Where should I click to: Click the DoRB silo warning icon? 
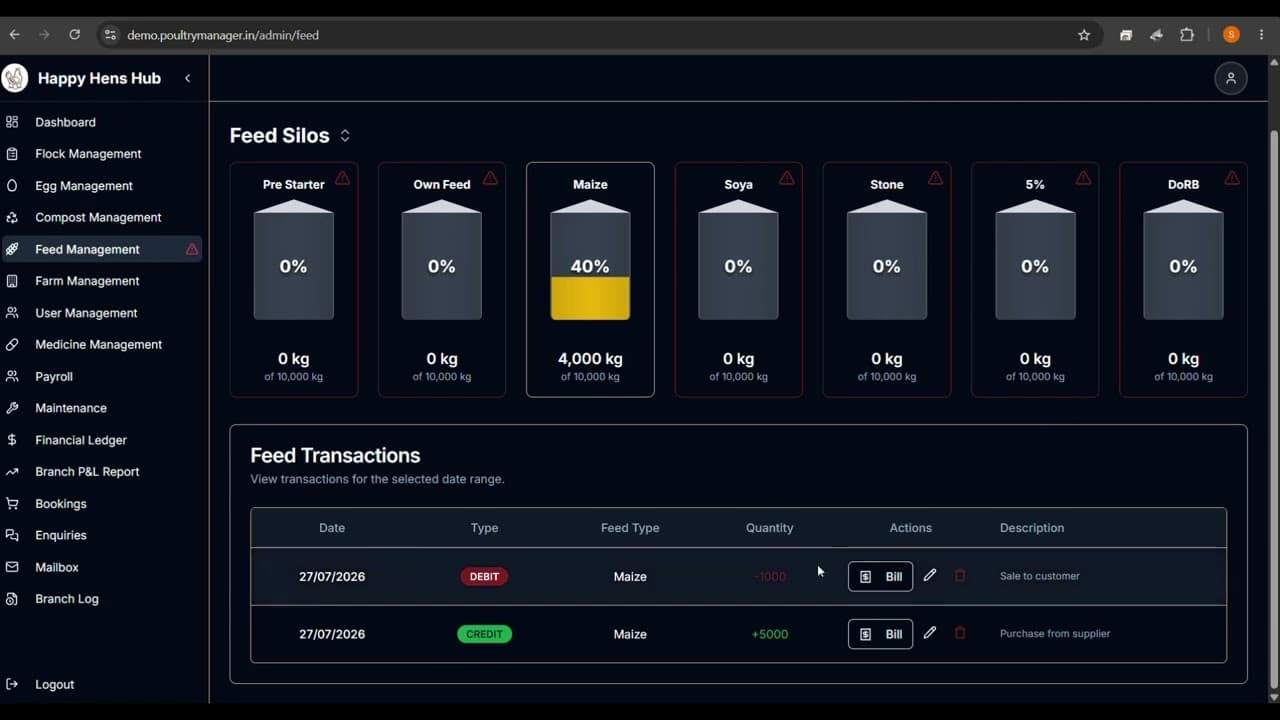pyautogui.click(x=1232, y=178)
